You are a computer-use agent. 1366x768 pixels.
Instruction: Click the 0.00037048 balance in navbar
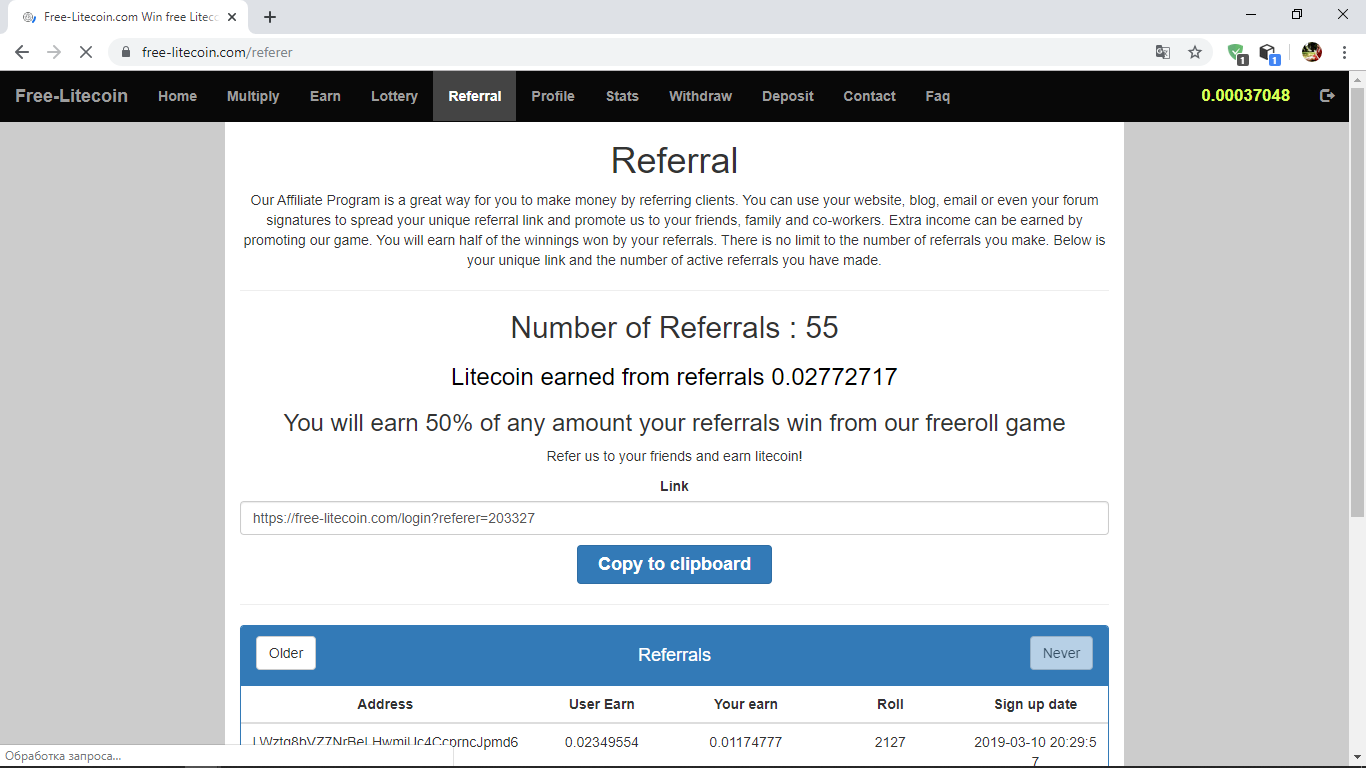(x=1246, y=96)
